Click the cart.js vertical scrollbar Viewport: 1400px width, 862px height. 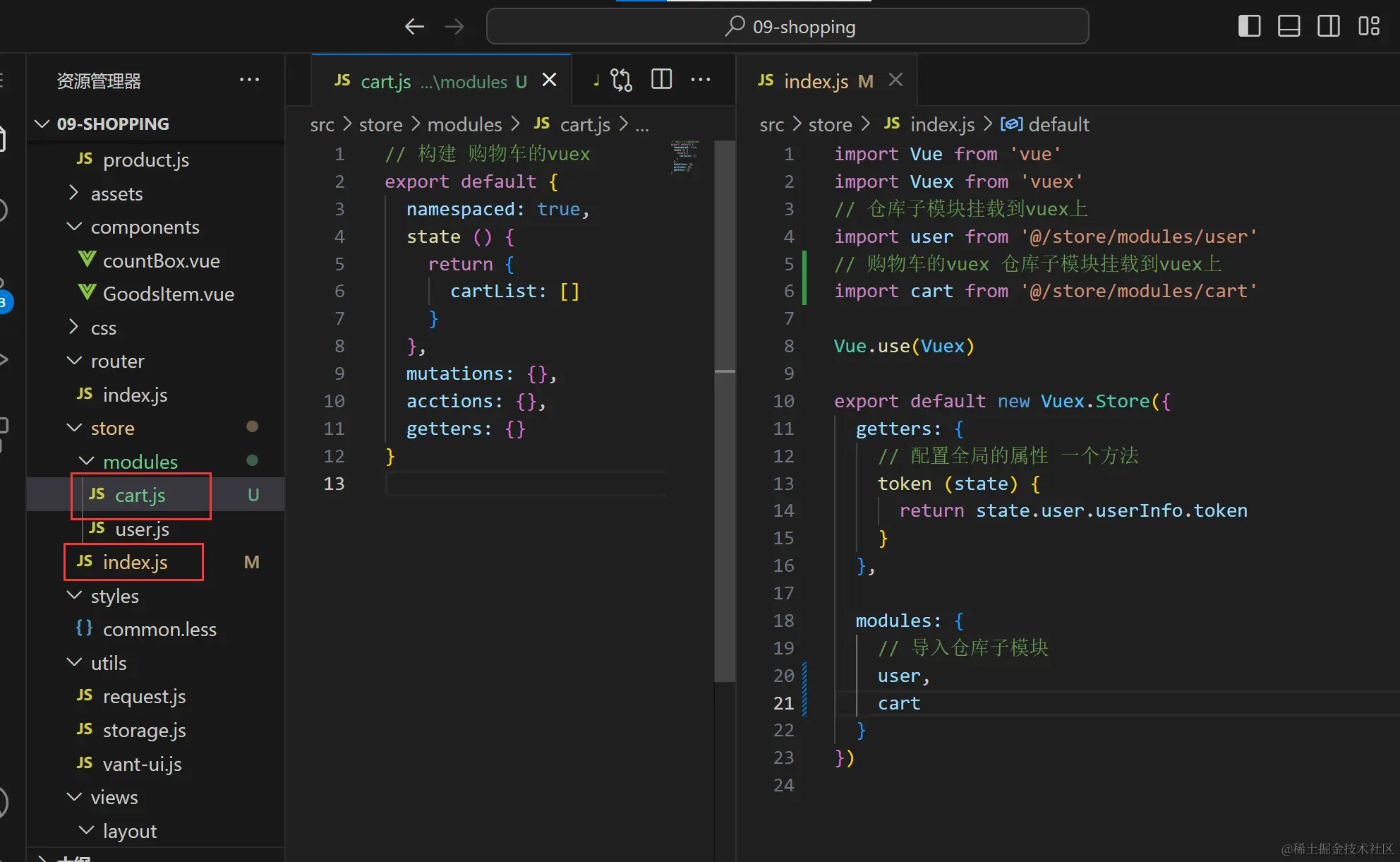click(725, 409)
